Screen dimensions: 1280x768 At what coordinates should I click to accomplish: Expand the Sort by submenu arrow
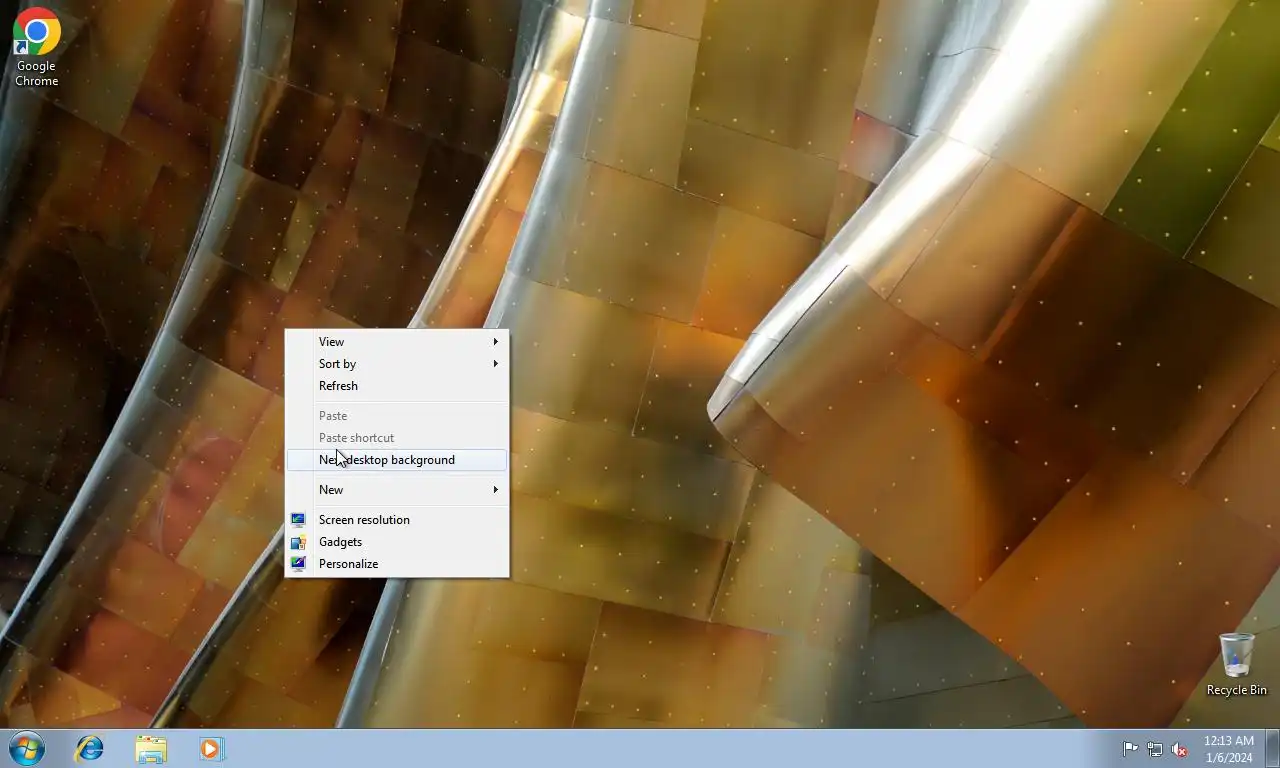[496, 364]
